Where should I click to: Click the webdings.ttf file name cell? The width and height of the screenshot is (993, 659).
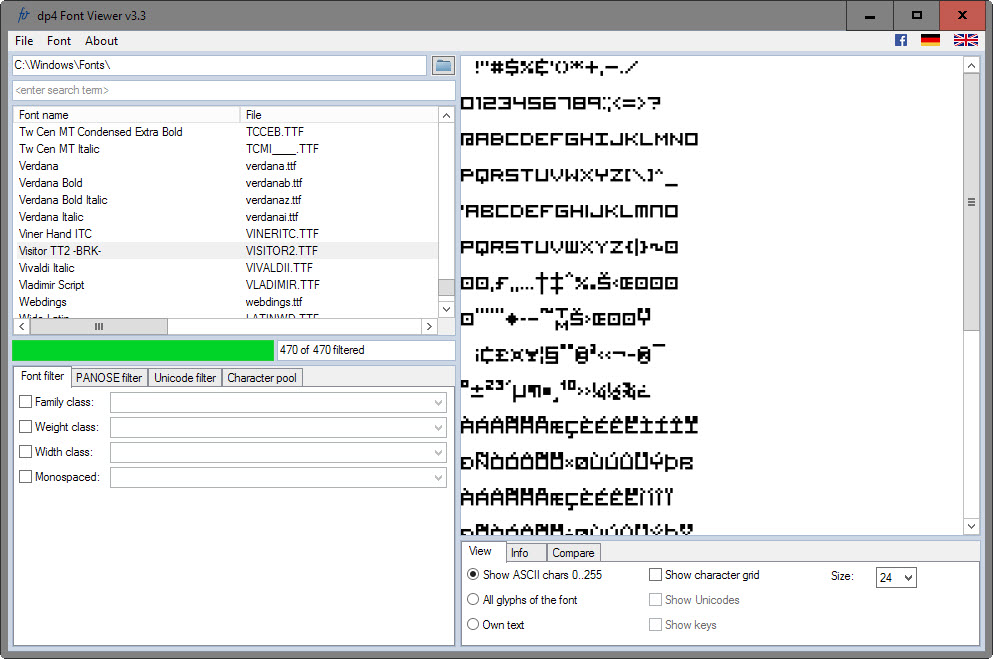[x=274, y=302]
